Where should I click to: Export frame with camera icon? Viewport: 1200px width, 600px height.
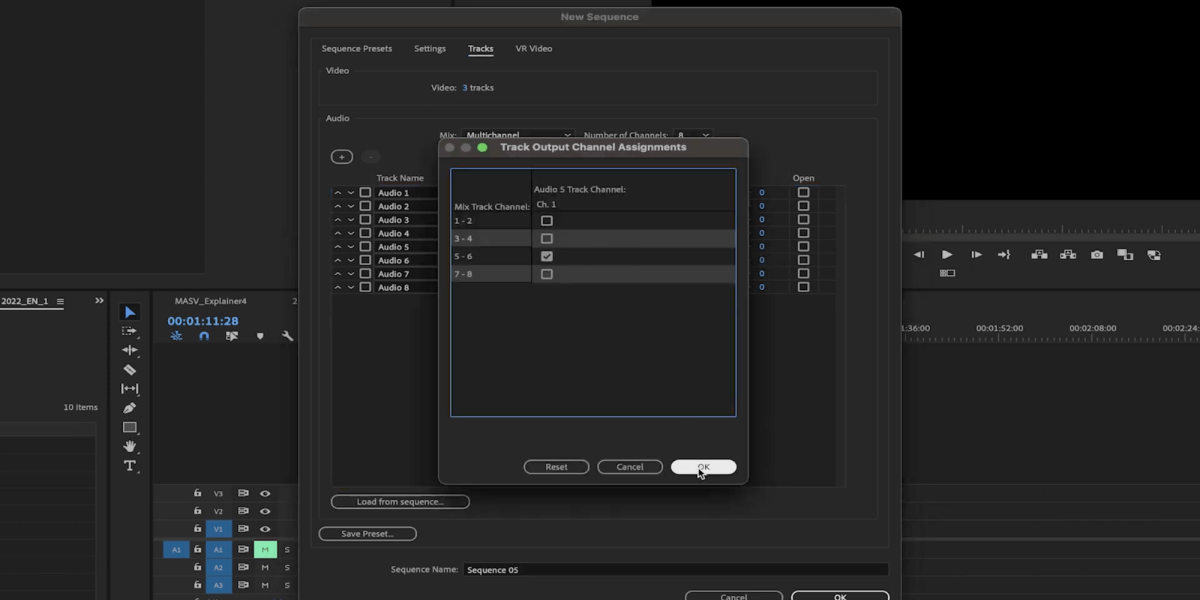tap(1097, 255)
